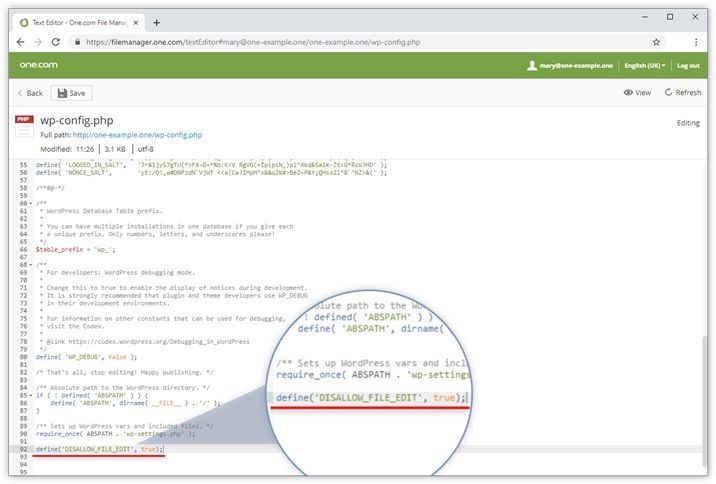This screenshot has width=716, height=484.
Task: Open the mary@one-example.one account menu
Action: pos(570,66)
